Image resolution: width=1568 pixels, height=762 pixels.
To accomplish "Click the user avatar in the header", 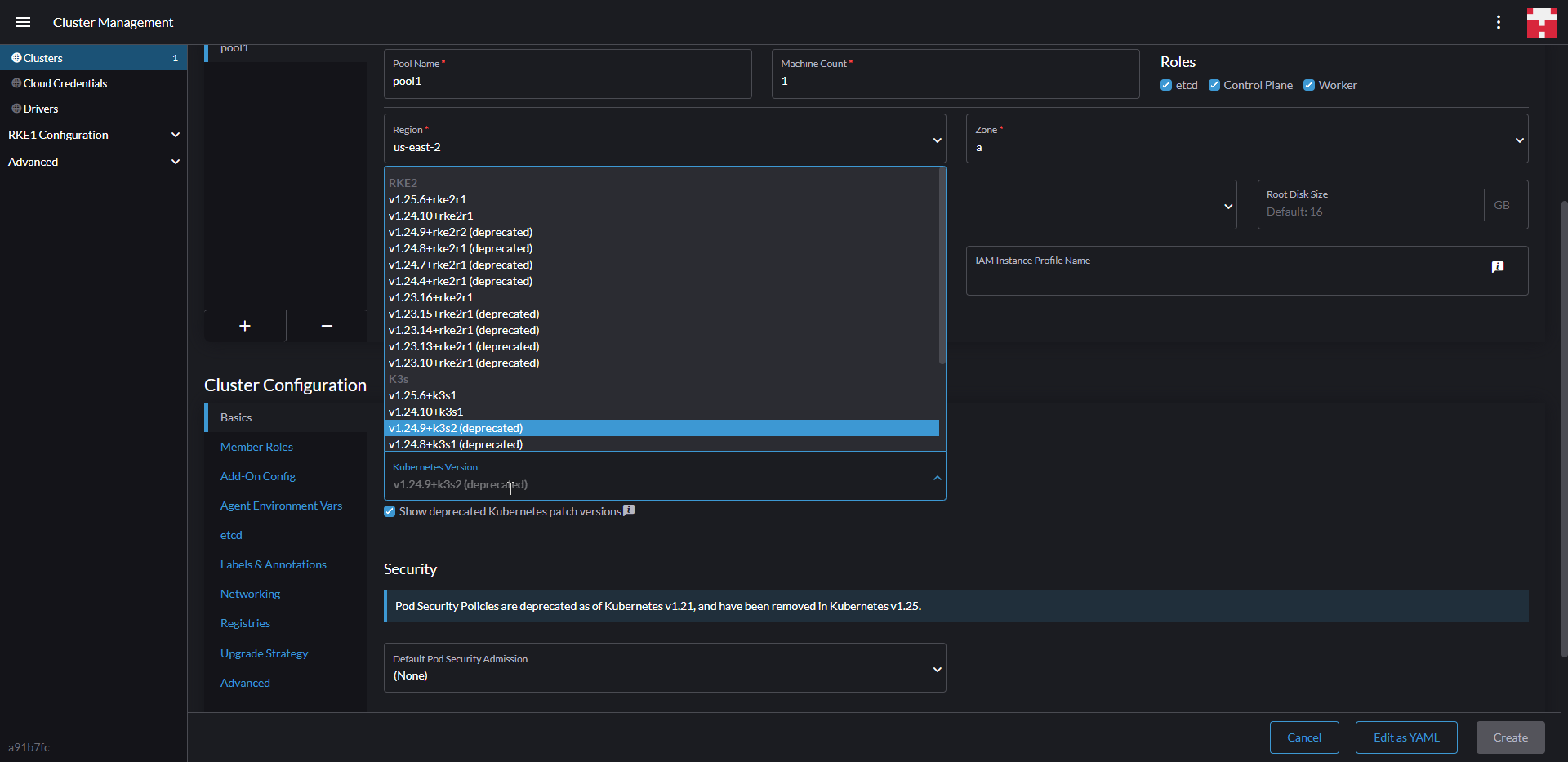I will click(1541, 22).
